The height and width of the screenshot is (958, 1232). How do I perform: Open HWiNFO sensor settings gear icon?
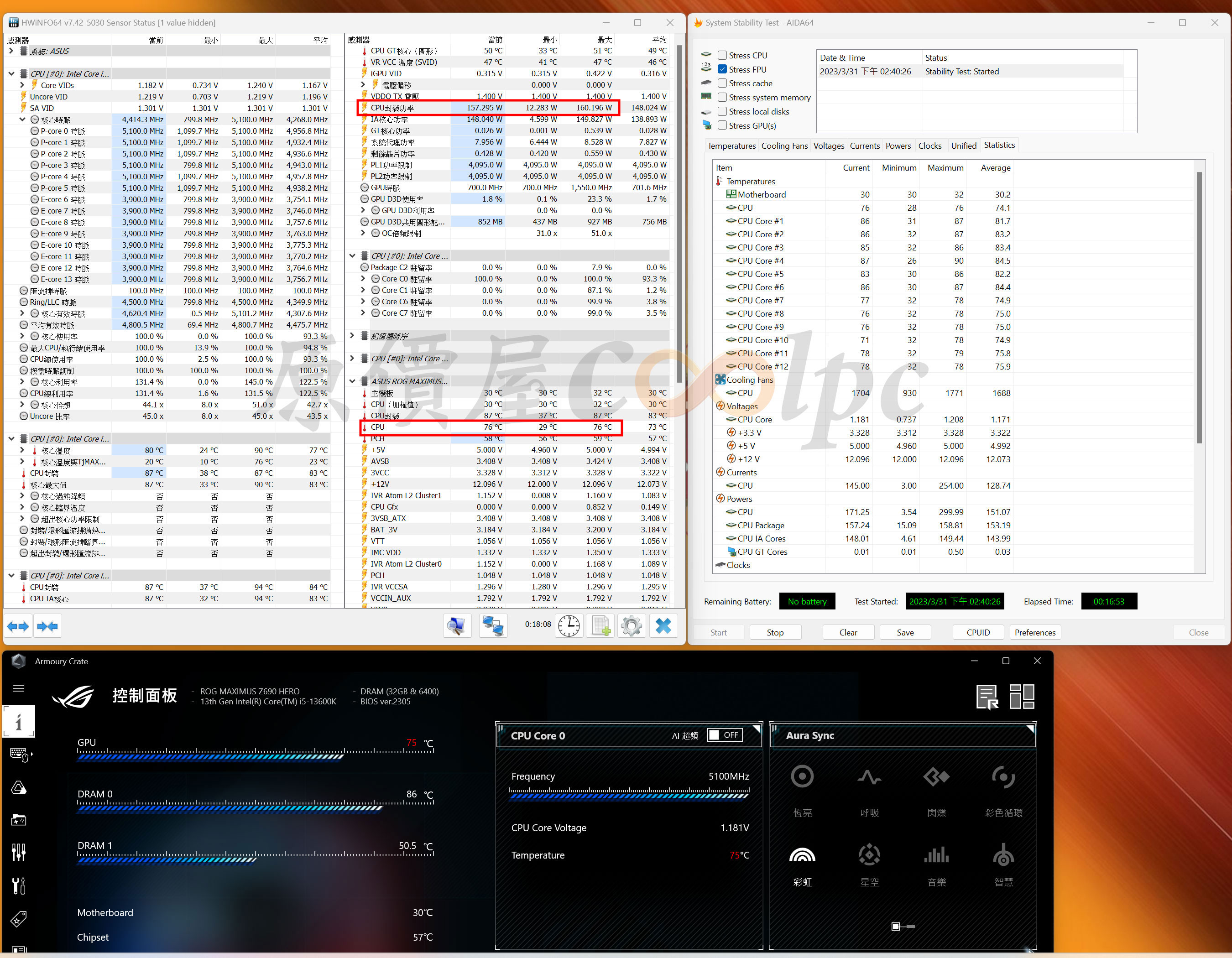pos(631,626)
